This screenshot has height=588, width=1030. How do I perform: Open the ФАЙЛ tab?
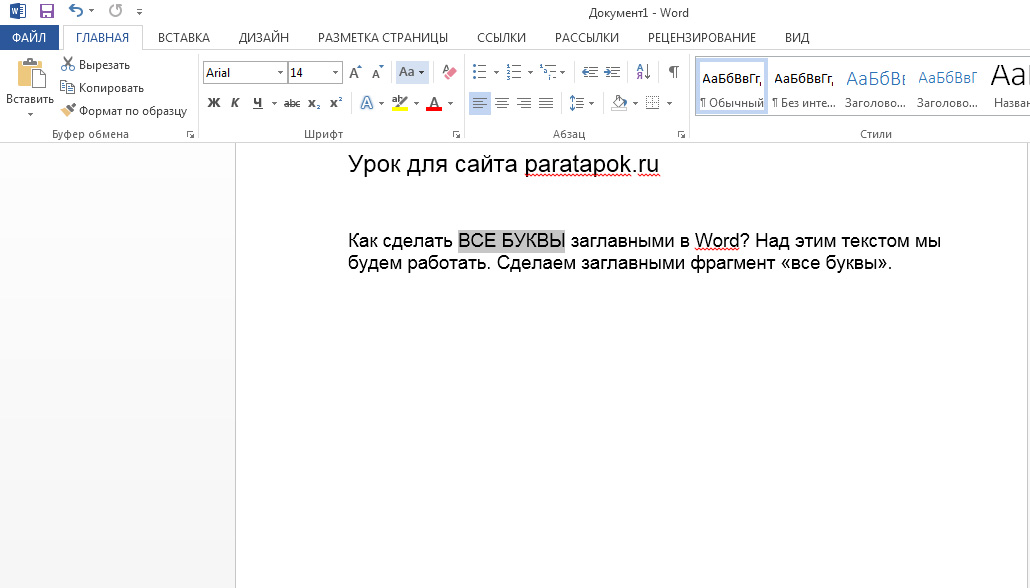pyautogui.click(x=29, y=37)
